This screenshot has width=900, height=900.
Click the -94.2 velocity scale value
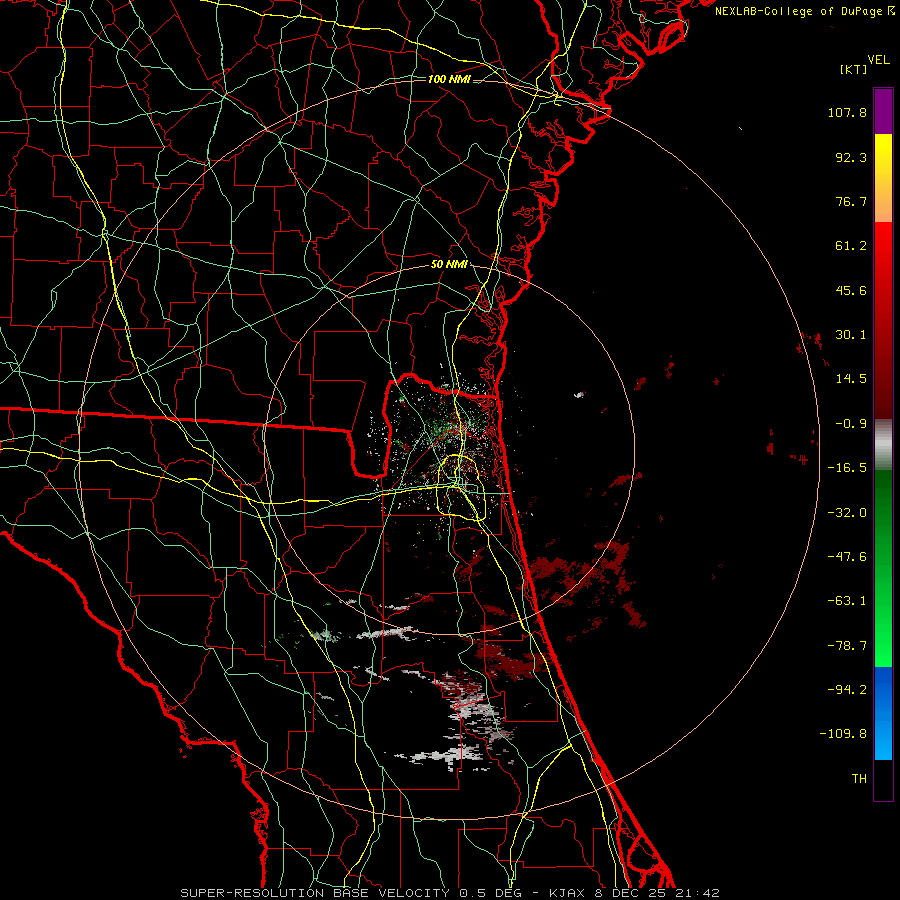click(x=847, y=689)
